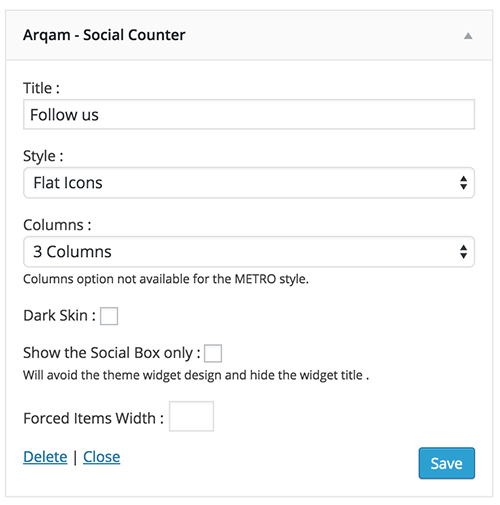Click the Delete link

click(x=45, y=457)
